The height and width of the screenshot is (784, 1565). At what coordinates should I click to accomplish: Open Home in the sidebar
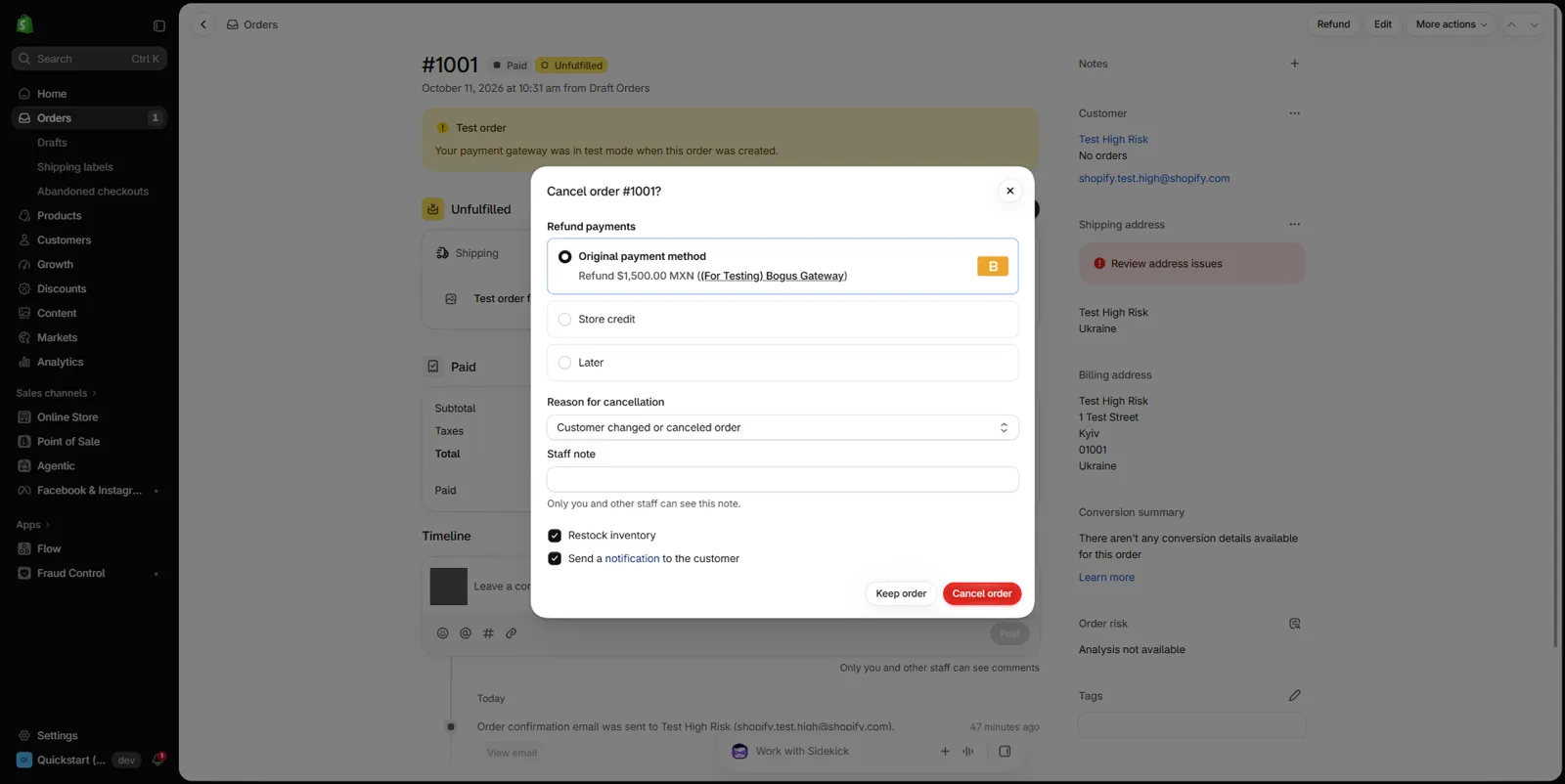point(89,94)
